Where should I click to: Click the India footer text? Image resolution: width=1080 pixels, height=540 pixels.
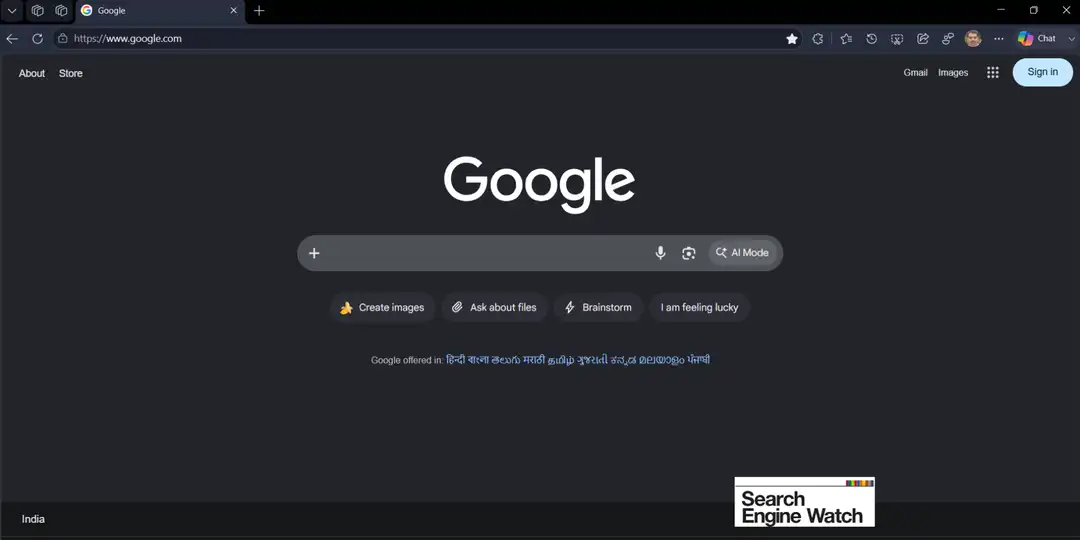pos(33,519)
